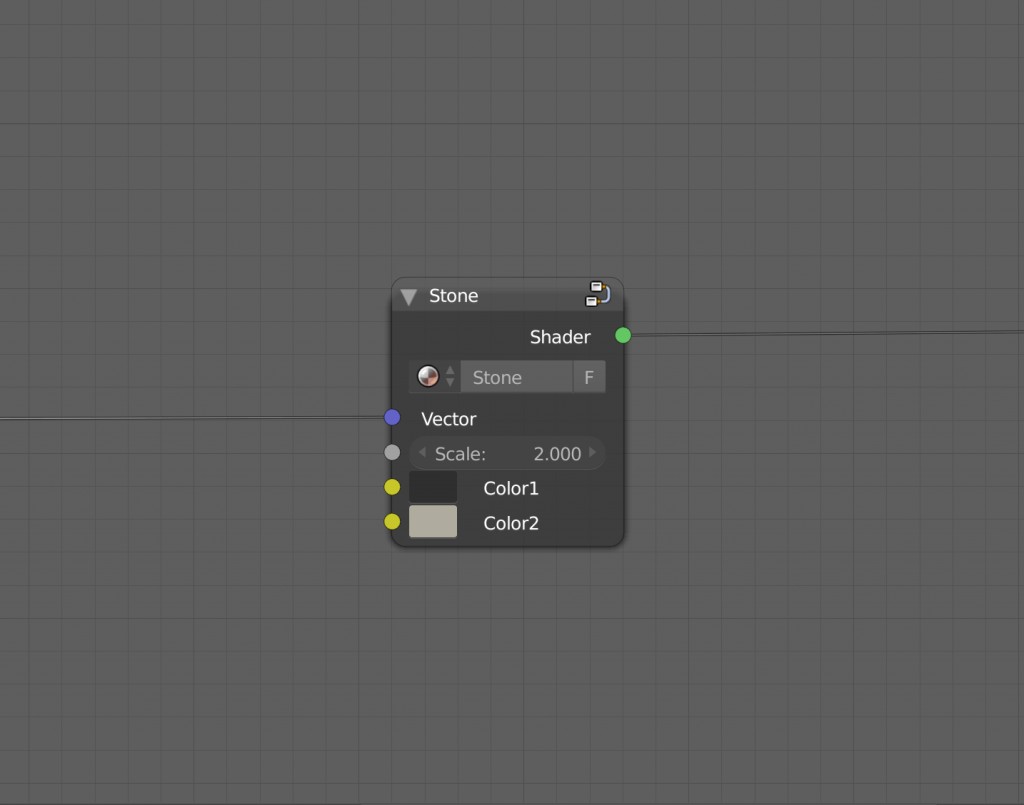Image resolution: width=1024 pixels, height=805 pixels.
Task: Enable fake user with the F button
Action: coord(589,377)
